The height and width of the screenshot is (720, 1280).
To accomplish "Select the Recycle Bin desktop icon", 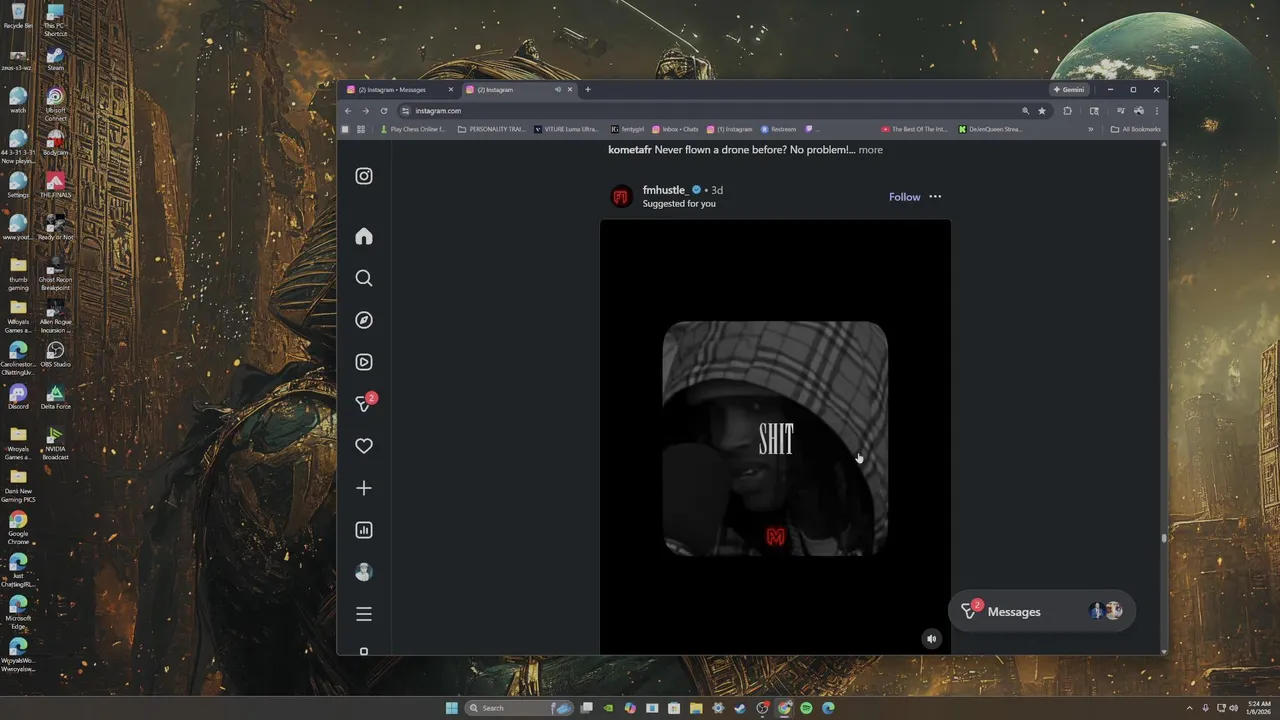I will point(18,15).
